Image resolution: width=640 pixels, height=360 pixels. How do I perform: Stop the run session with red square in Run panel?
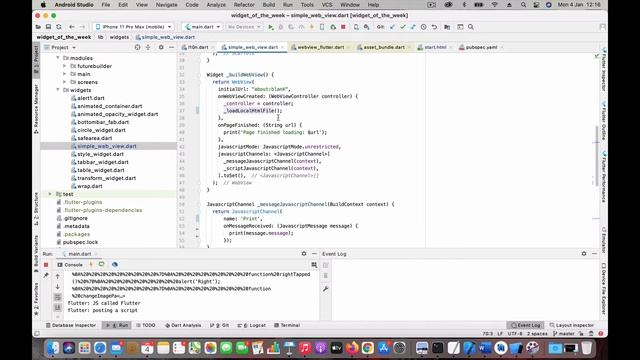point(46,265)
